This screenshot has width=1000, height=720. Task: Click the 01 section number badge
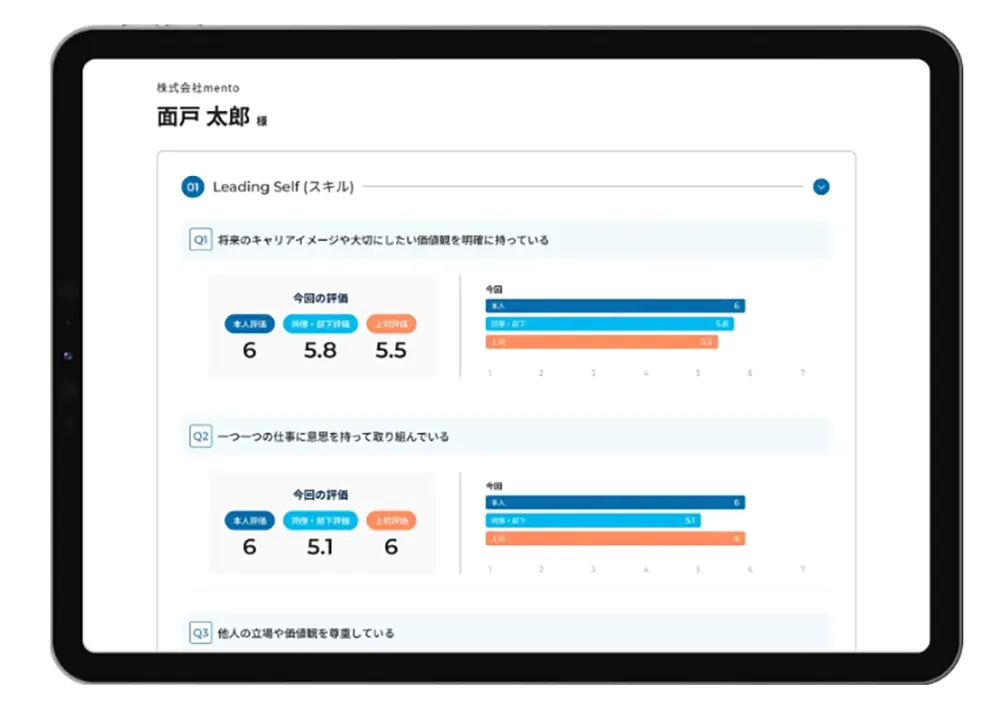[x=192, y=187]
